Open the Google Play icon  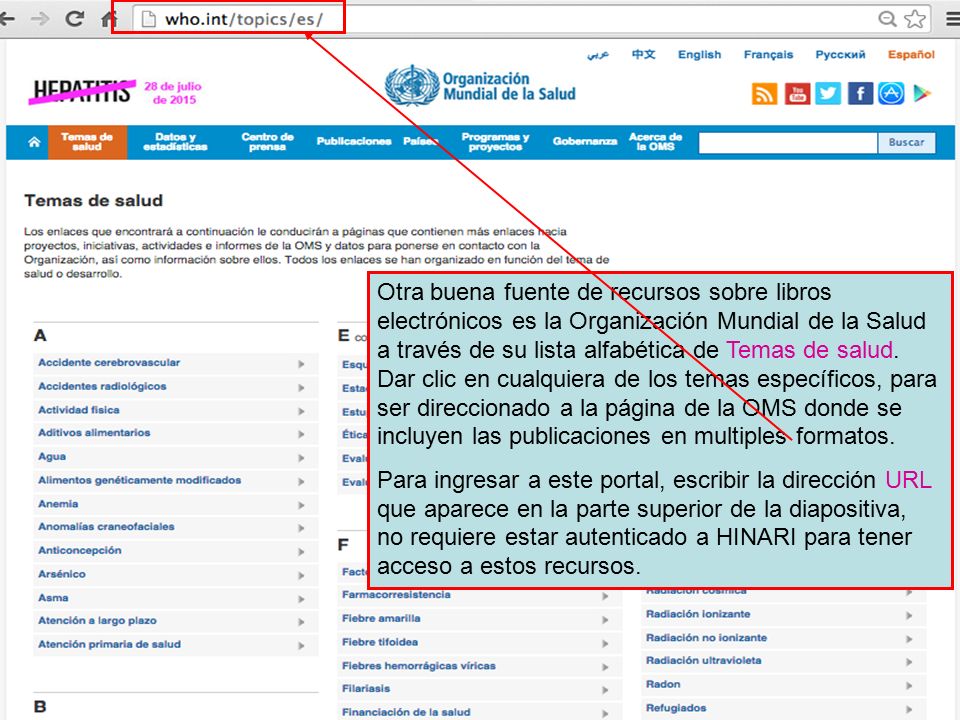click(x=921, y=94)
